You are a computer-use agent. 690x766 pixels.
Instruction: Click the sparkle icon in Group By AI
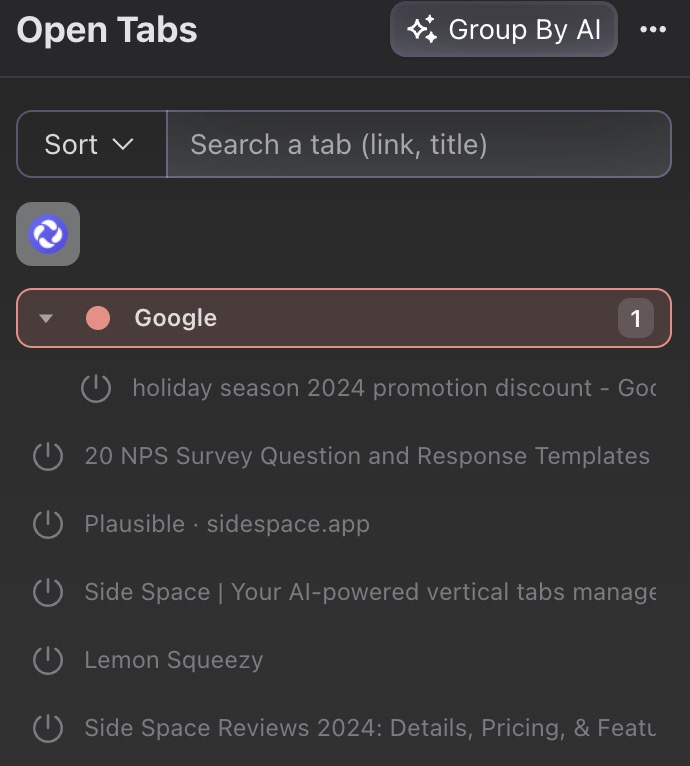coord(422,30)
